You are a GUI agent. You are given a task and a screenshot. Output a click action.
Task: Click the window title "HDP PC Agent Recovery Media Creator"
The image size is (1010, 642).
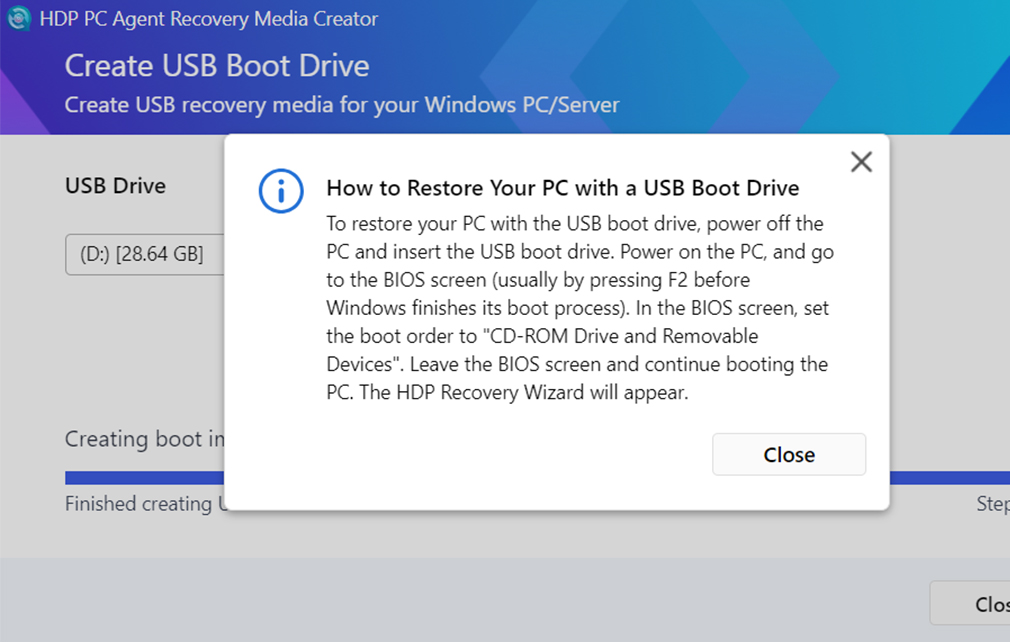tap(208, 19)
